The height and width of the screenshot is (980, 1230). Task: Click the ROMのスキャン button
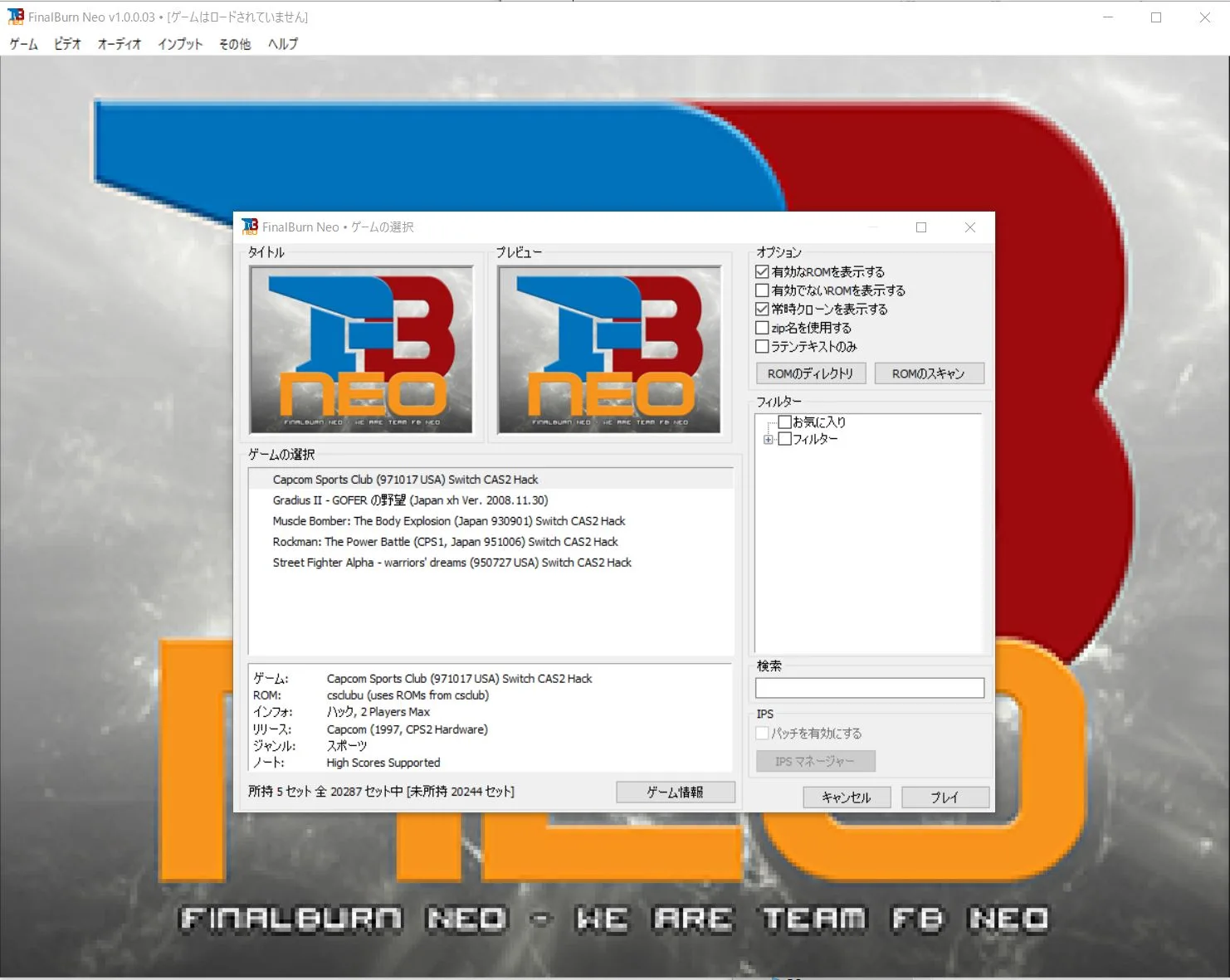[929, 373]
